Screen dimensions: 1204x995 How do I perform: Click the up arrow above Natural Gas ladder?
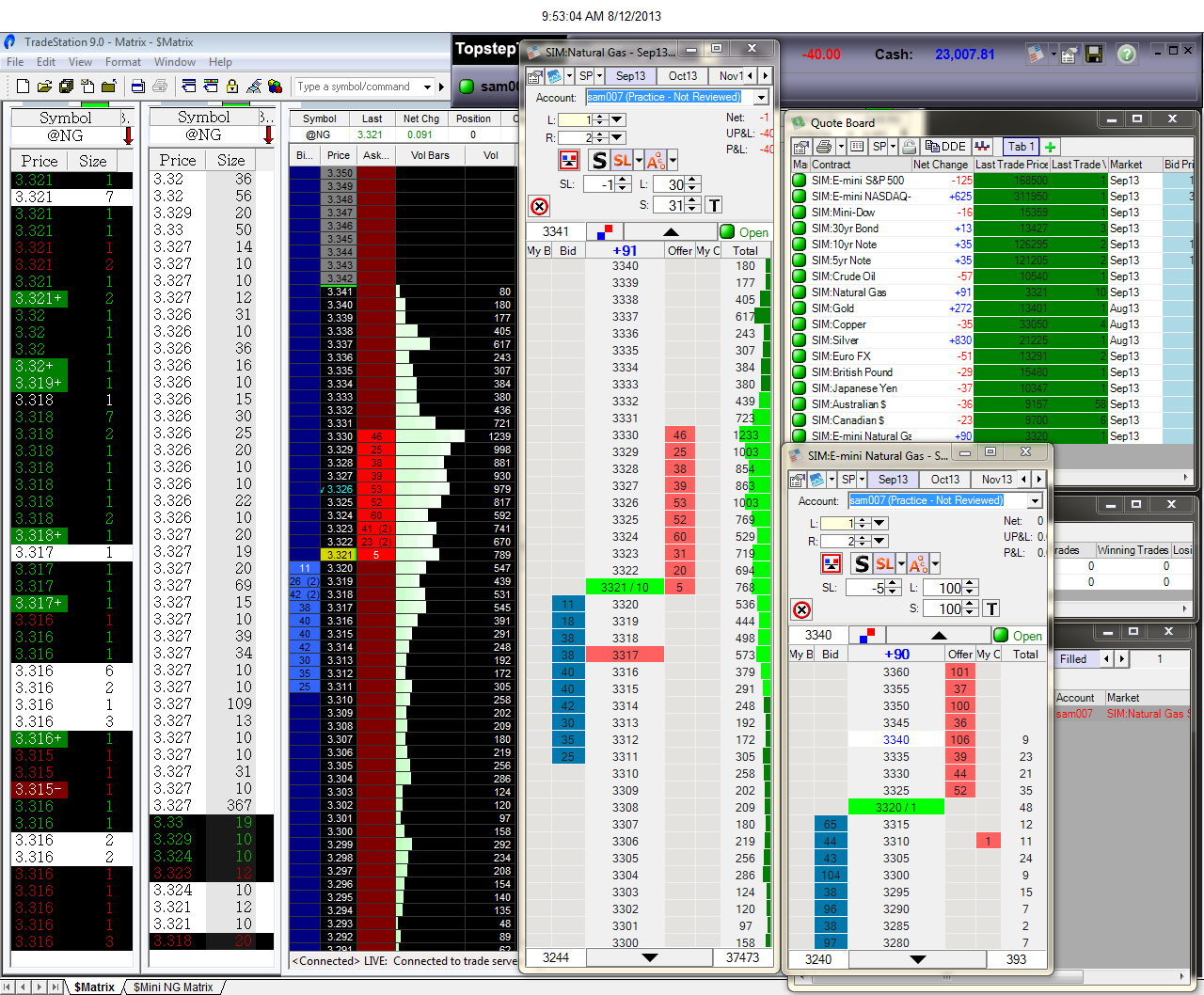pyautogui.click(x=671, y=231)
